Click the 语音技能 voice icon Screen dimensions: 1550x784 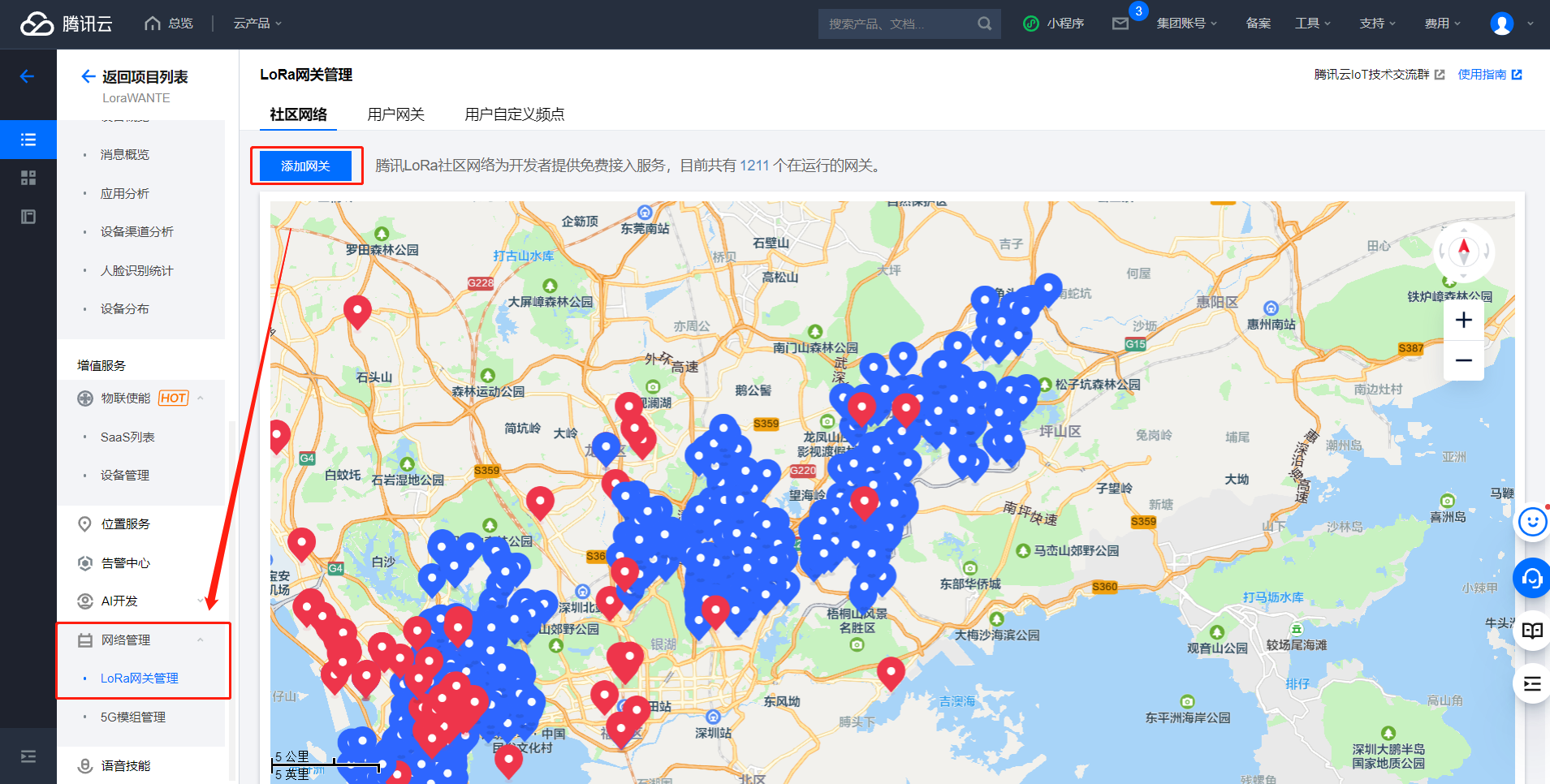[x=84, y=765]
